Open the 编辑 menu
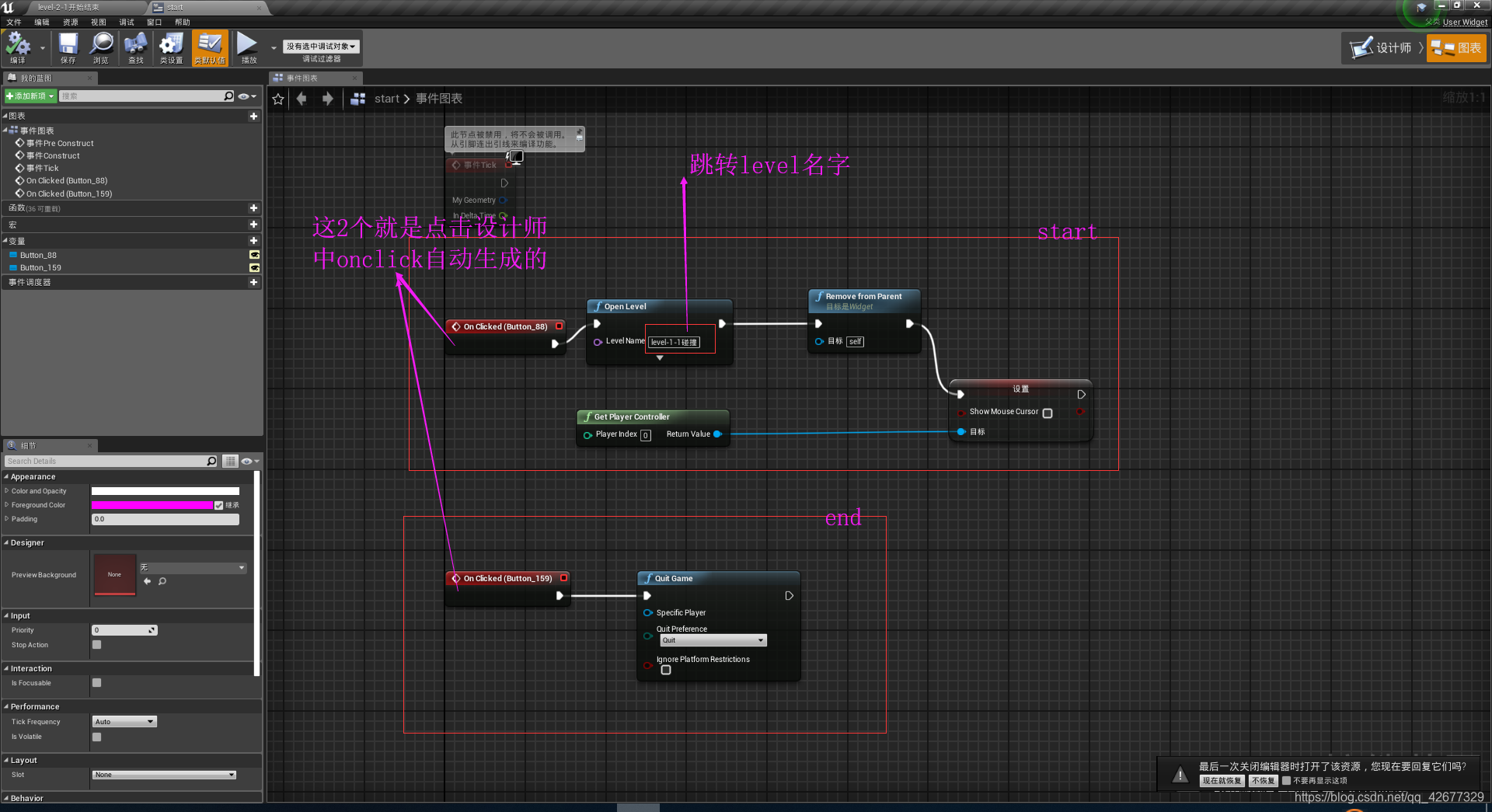This screenshot has width=1492, height=812. 42,22
